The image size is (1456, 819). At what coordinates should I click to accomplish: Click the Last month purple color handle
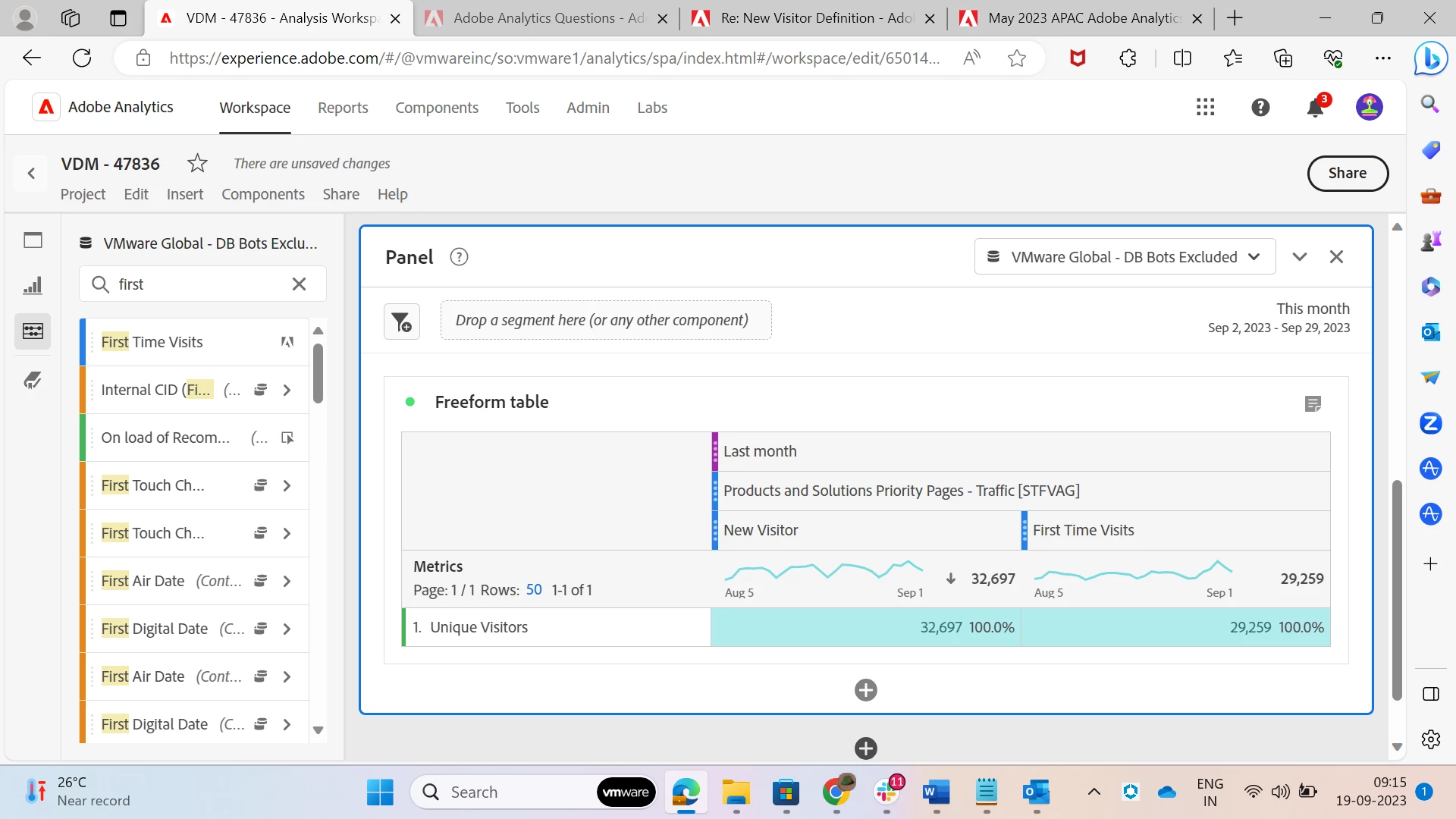(714, 451)
